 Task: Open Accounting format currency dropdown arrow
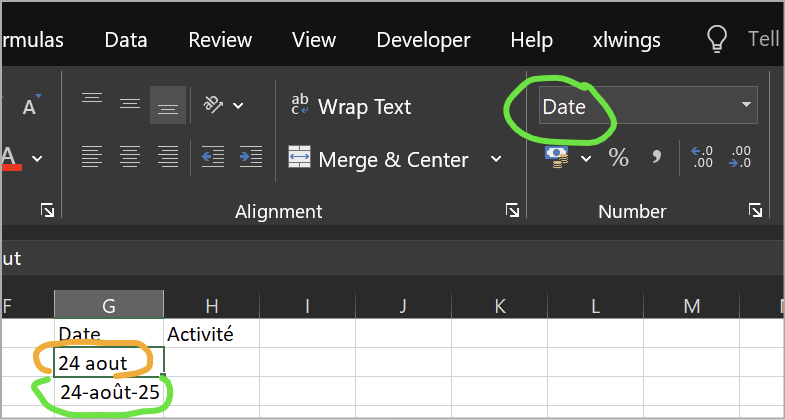point(586,159)
